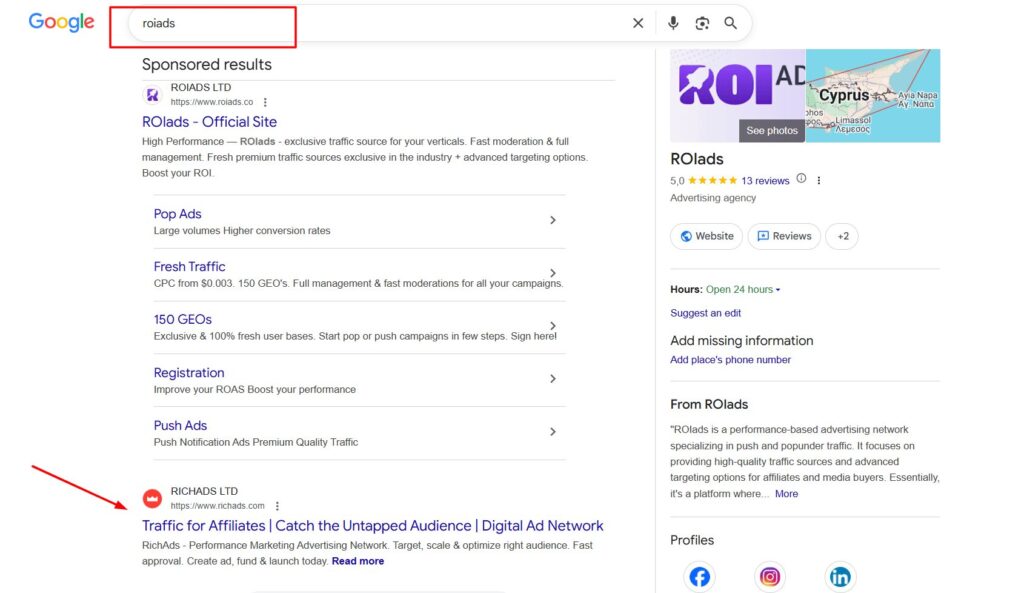Open the Fresh Traffic sitelink
1024x593 pixels.
point(189,266)
